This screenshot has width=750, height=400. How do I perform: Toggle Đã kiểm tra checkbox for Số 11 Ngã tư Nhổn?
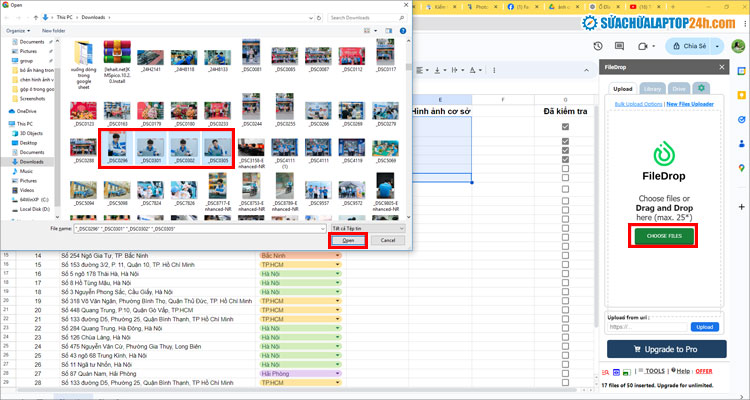(565, 365)
